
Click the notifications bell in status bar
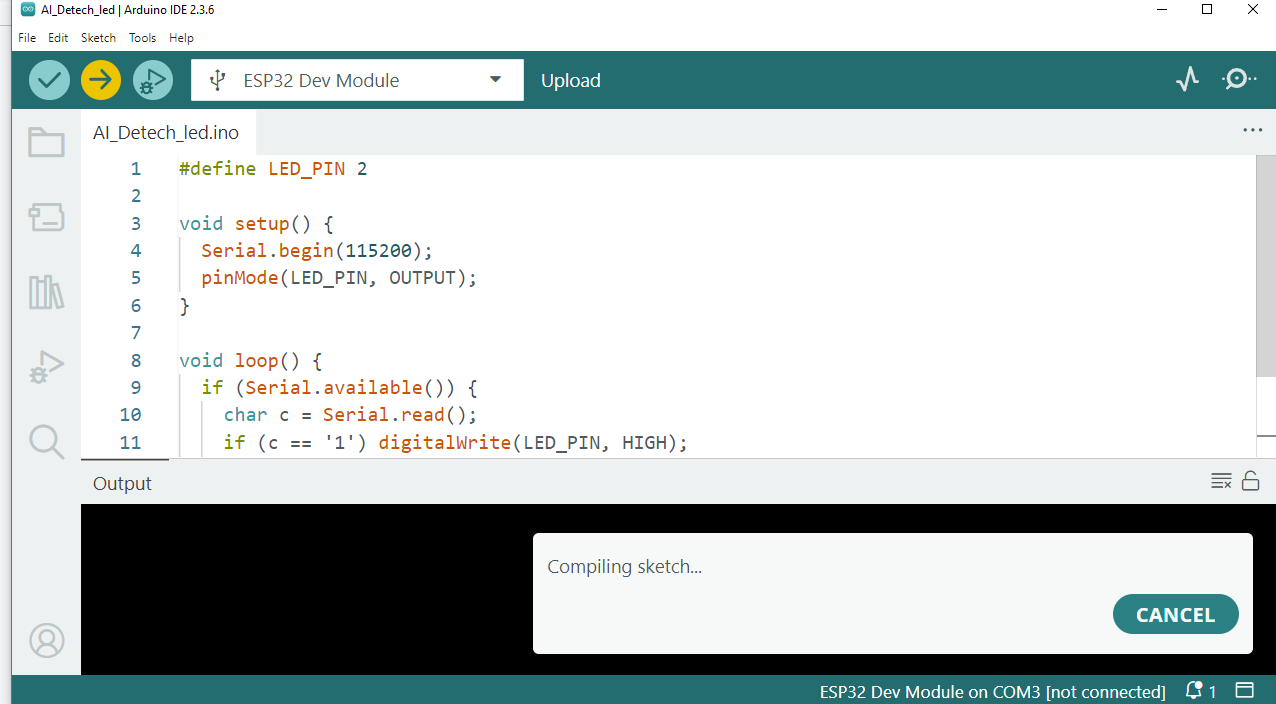(x=1196, y=691)
